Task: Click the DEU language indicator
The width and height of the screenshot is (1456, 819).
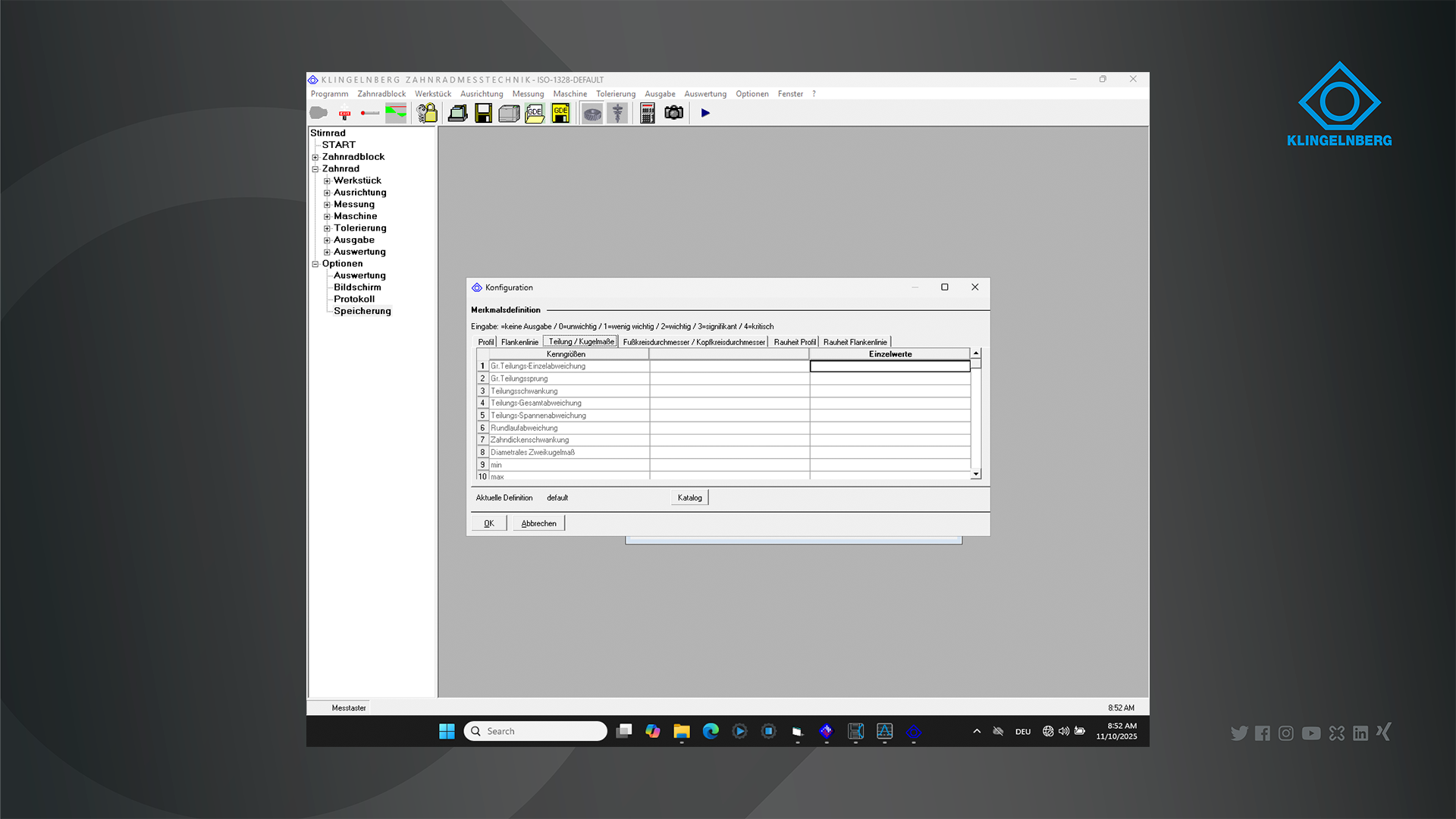Action: click(x=1023, y=732)
